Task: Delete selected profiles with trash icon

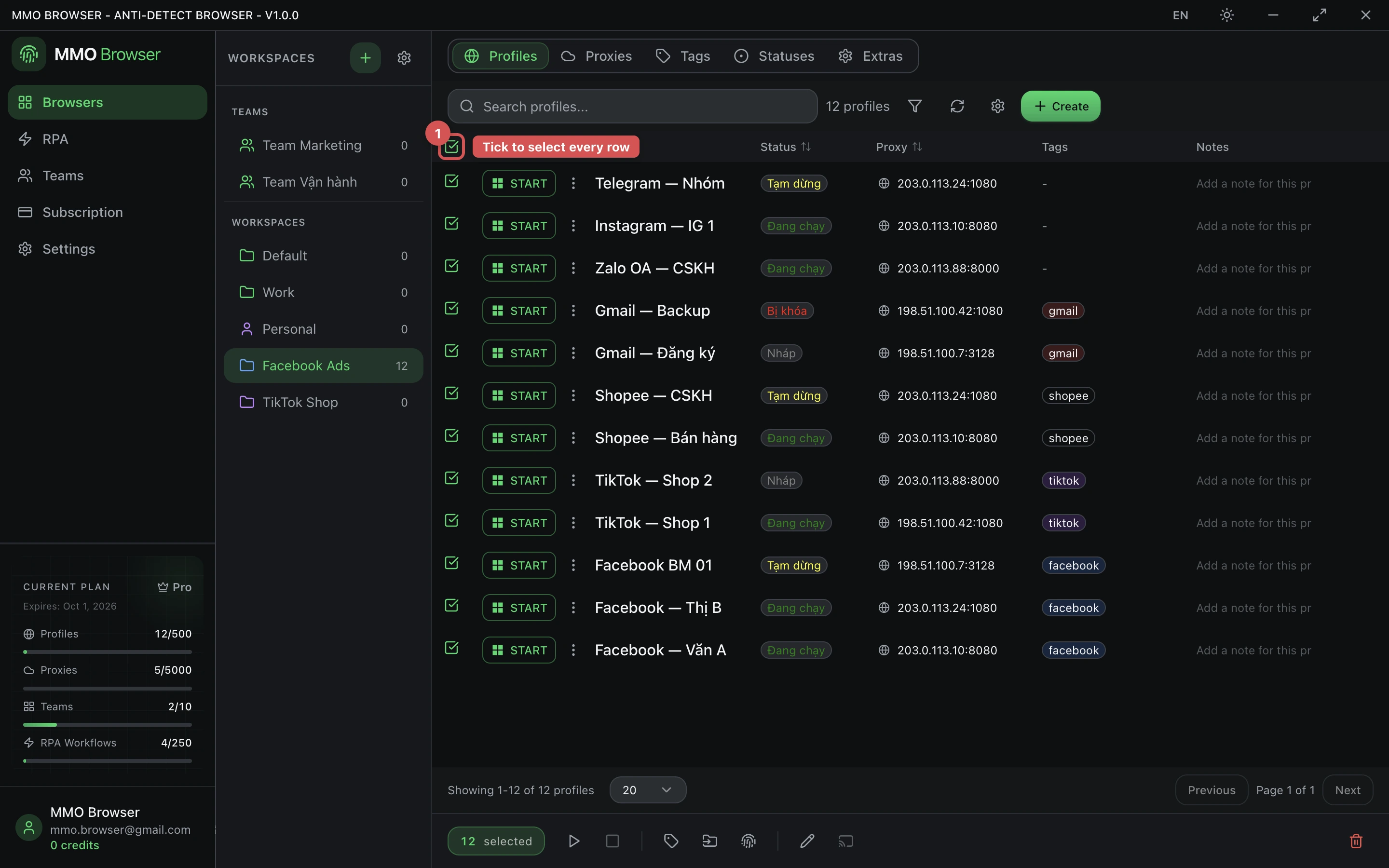Action: coord(1356,841)
